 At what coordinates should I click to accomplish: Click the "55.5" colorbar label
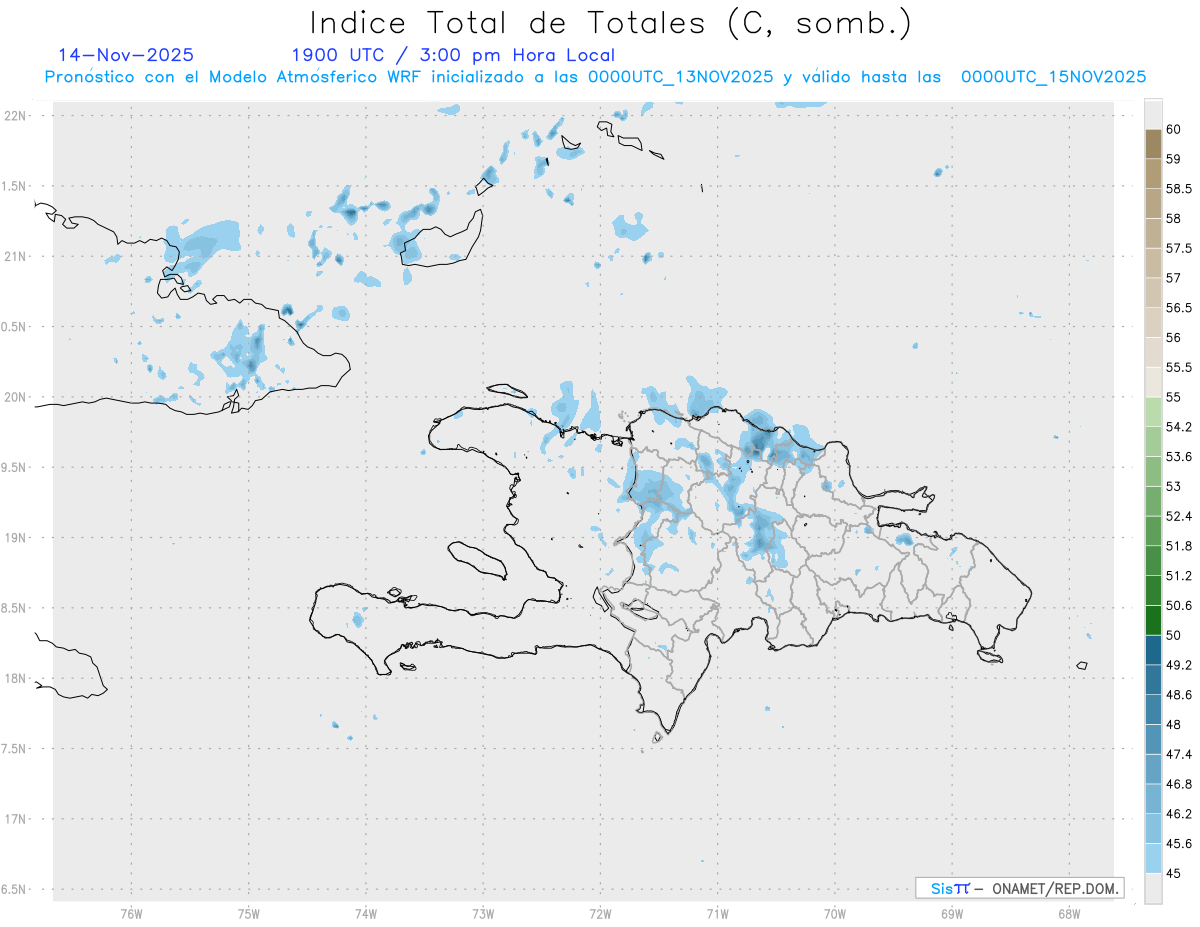(x=1179, y=367)
